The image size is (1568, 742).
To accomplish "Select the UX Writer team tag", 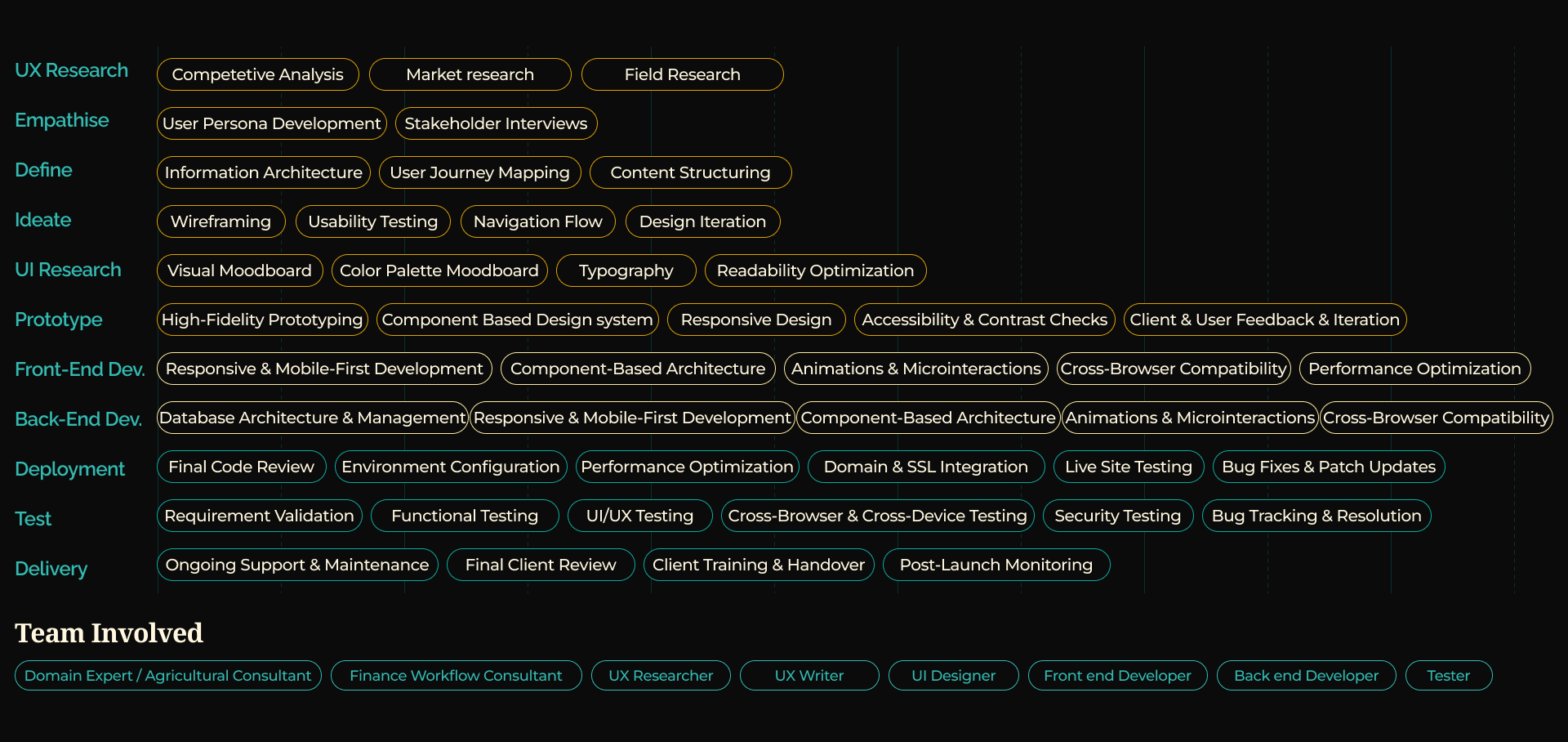I will click(x=808, y=676).
